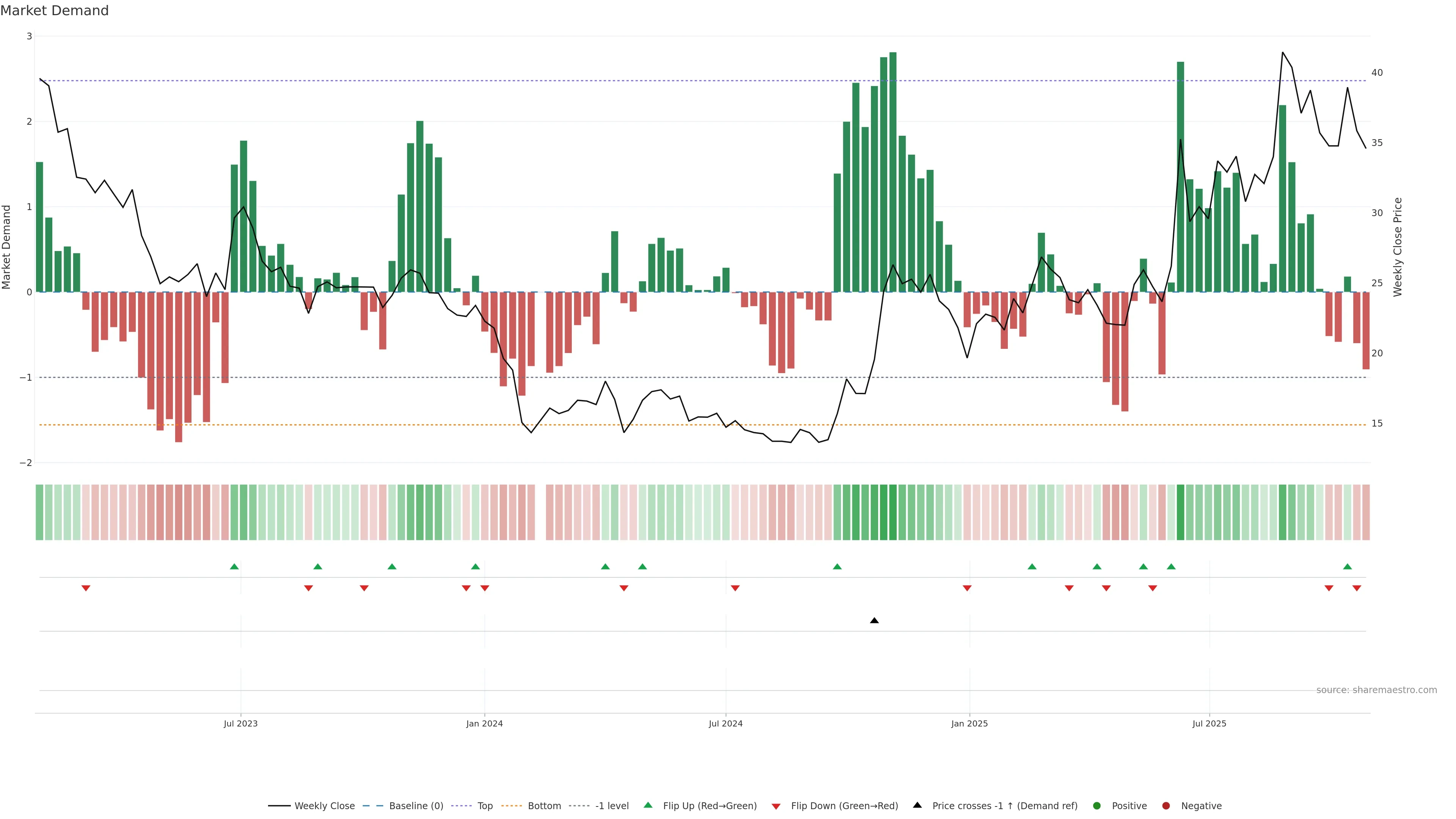Click the dark red Negative legend dot
Image resolution: width=1456 pixels, height=819 pixels.
[1166, 805]
